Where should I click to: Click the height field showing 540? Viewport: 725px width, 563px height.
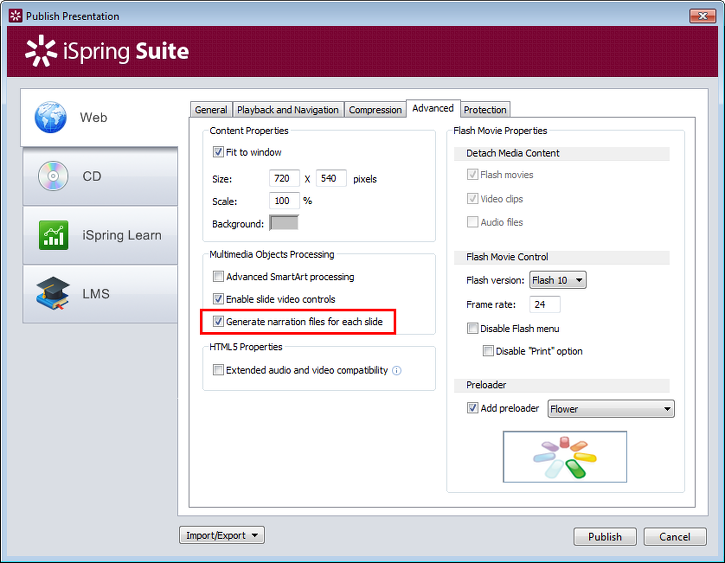tap(331, 178)
